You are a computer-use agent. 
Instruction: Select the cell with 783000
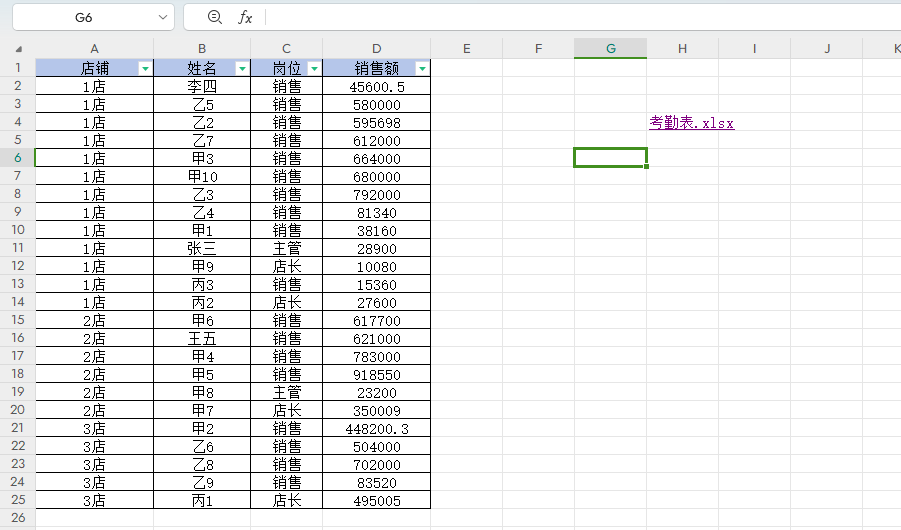click(376, 356)
